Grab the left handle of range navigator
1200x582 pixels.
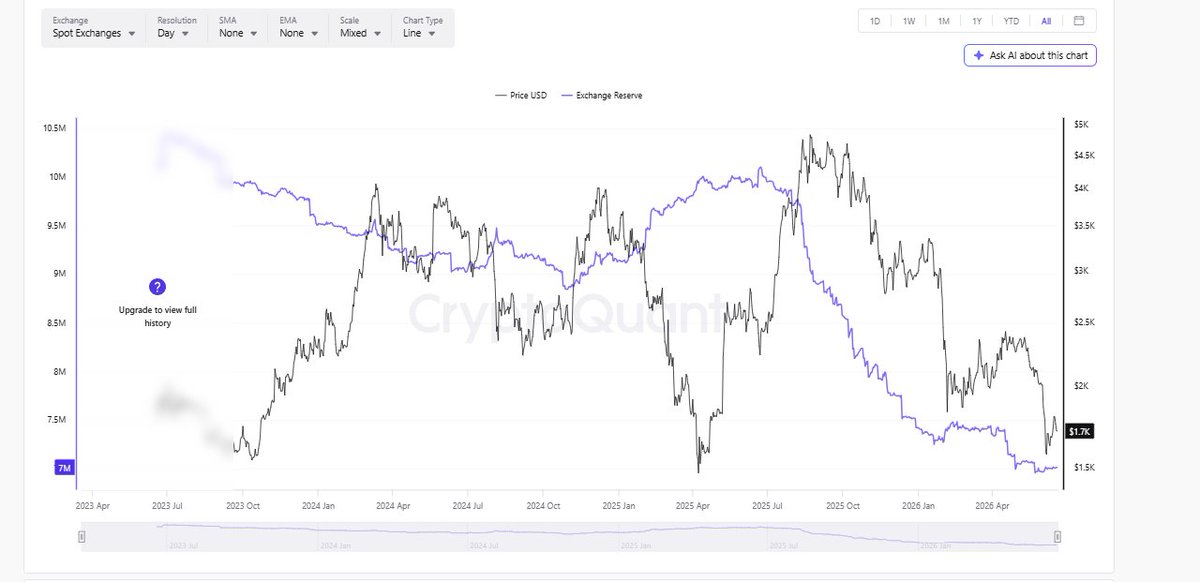[82, 538]
